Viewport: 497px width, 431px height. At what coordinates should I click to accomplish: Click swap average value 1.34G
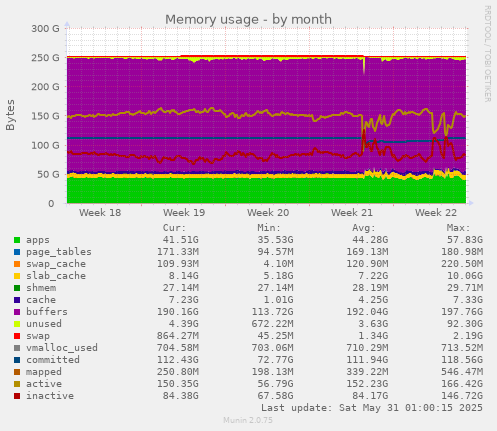pos(373,336)
